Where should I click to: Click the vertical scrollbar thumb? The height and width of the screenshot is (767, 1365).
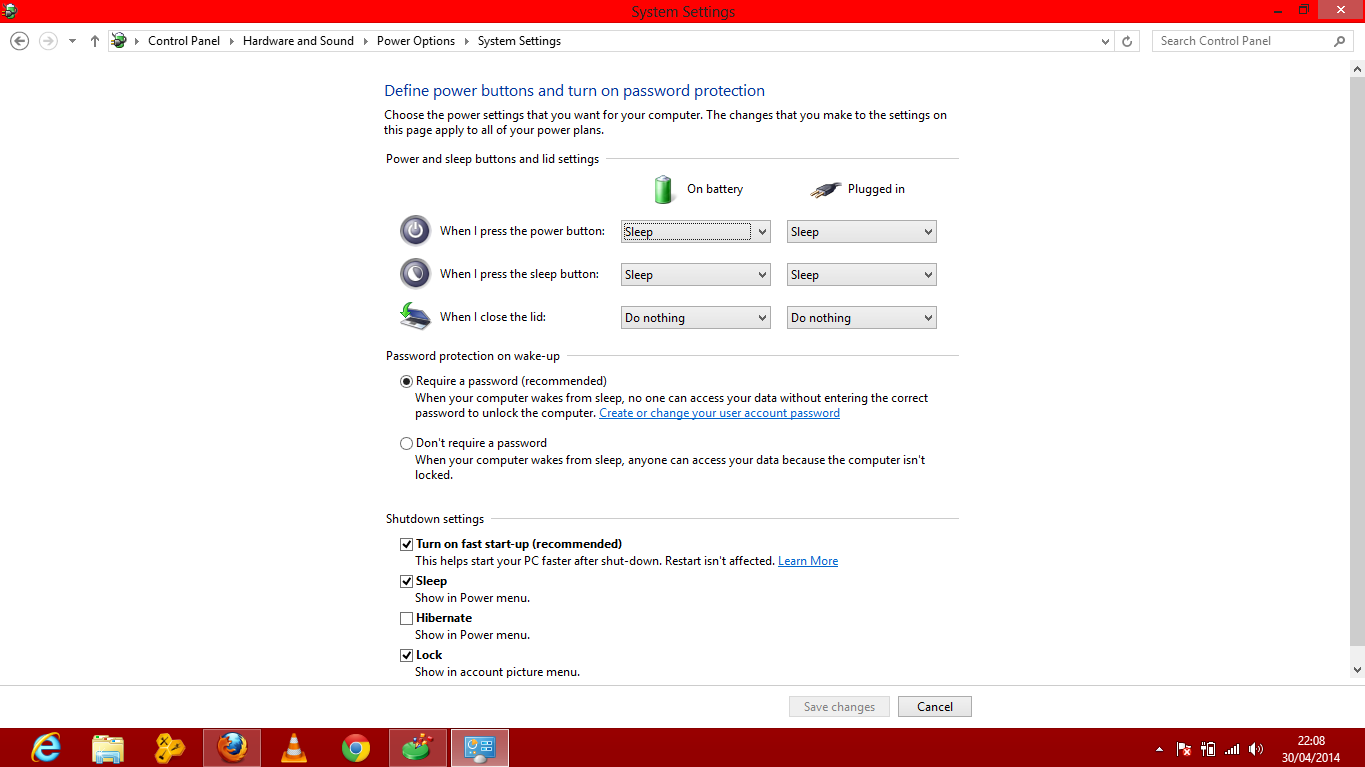(1357, 359)
